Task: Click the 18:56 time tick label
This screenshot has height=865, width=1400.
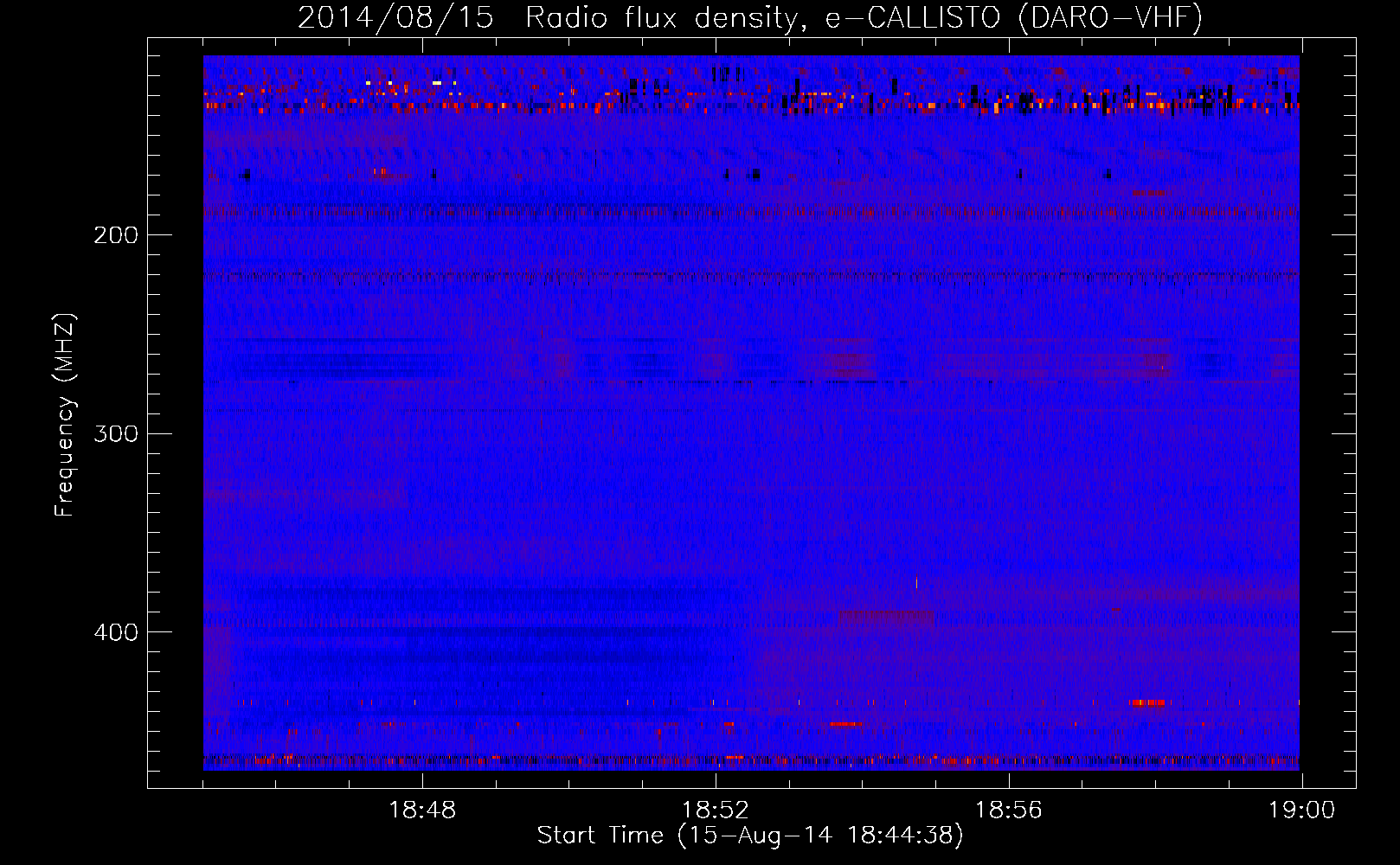Action: [x=1009, y=811]
